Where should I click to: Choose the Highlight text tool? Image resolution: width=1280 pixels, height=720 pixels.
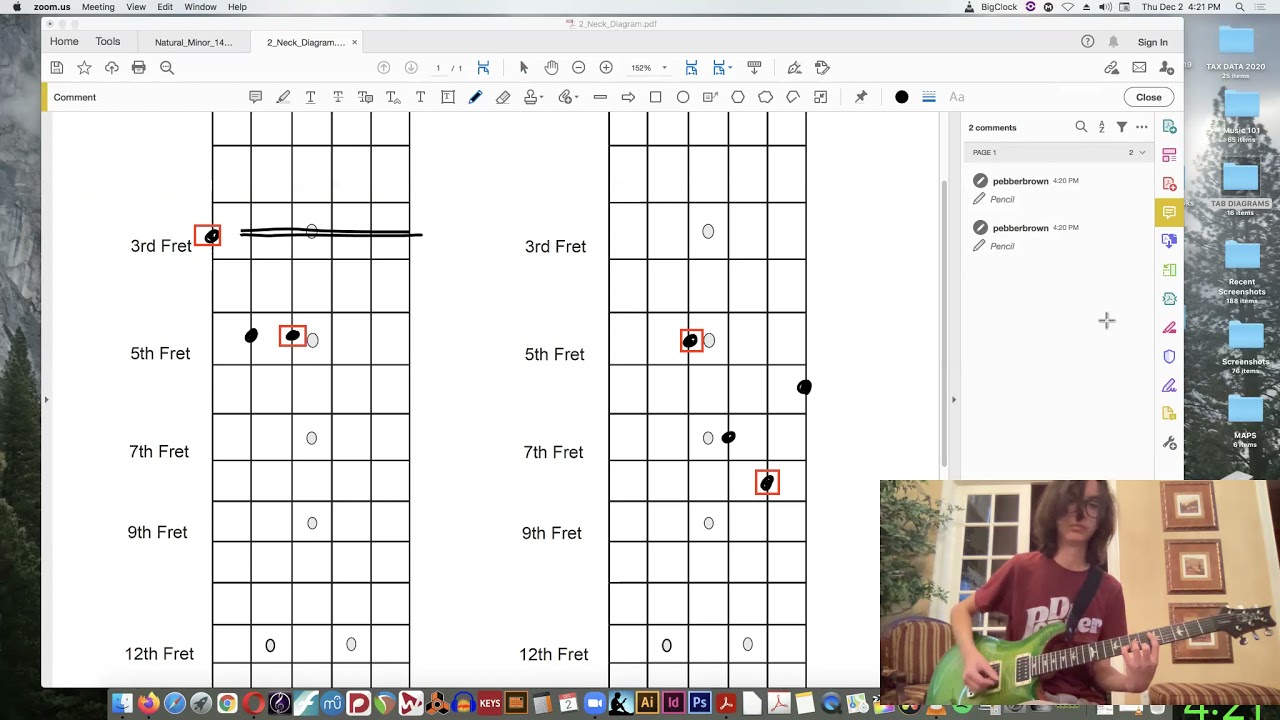(x=283, y=97)
